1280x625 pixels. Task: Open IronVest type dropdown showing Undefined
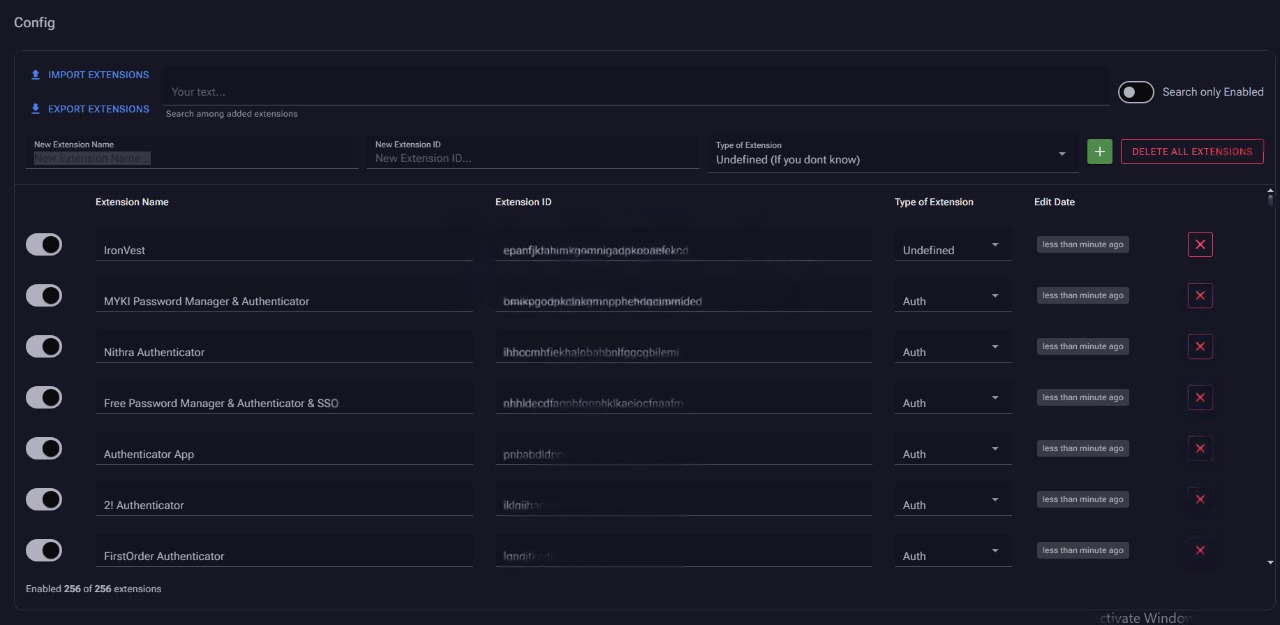953,245
